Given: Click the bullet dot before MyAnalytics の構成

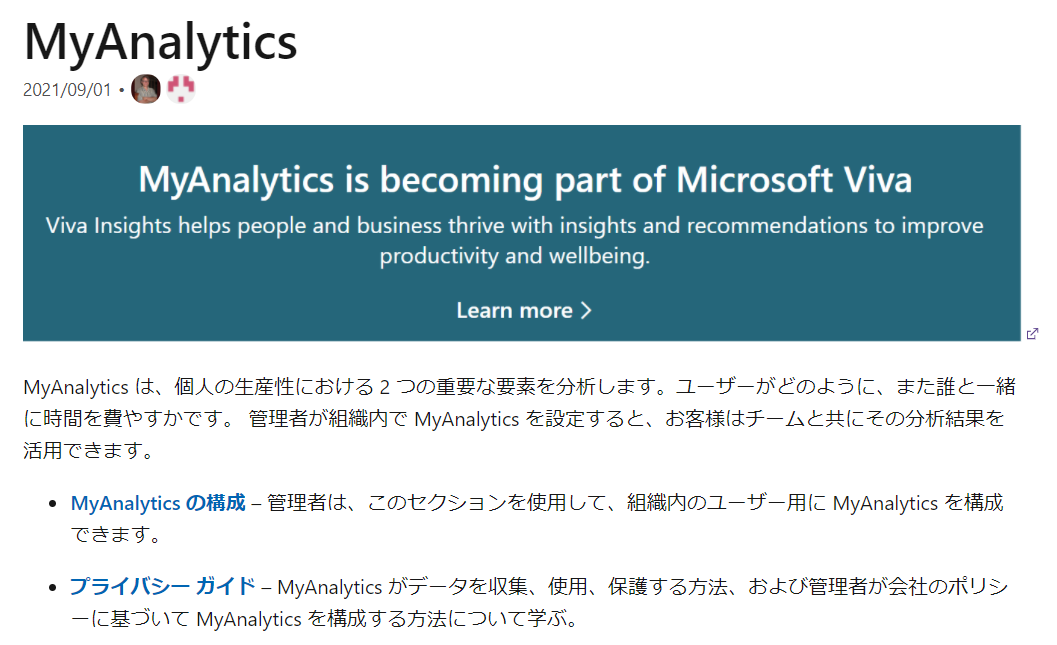Looking at the screenshot, I should pyautogui.click(x=53, y=503).
